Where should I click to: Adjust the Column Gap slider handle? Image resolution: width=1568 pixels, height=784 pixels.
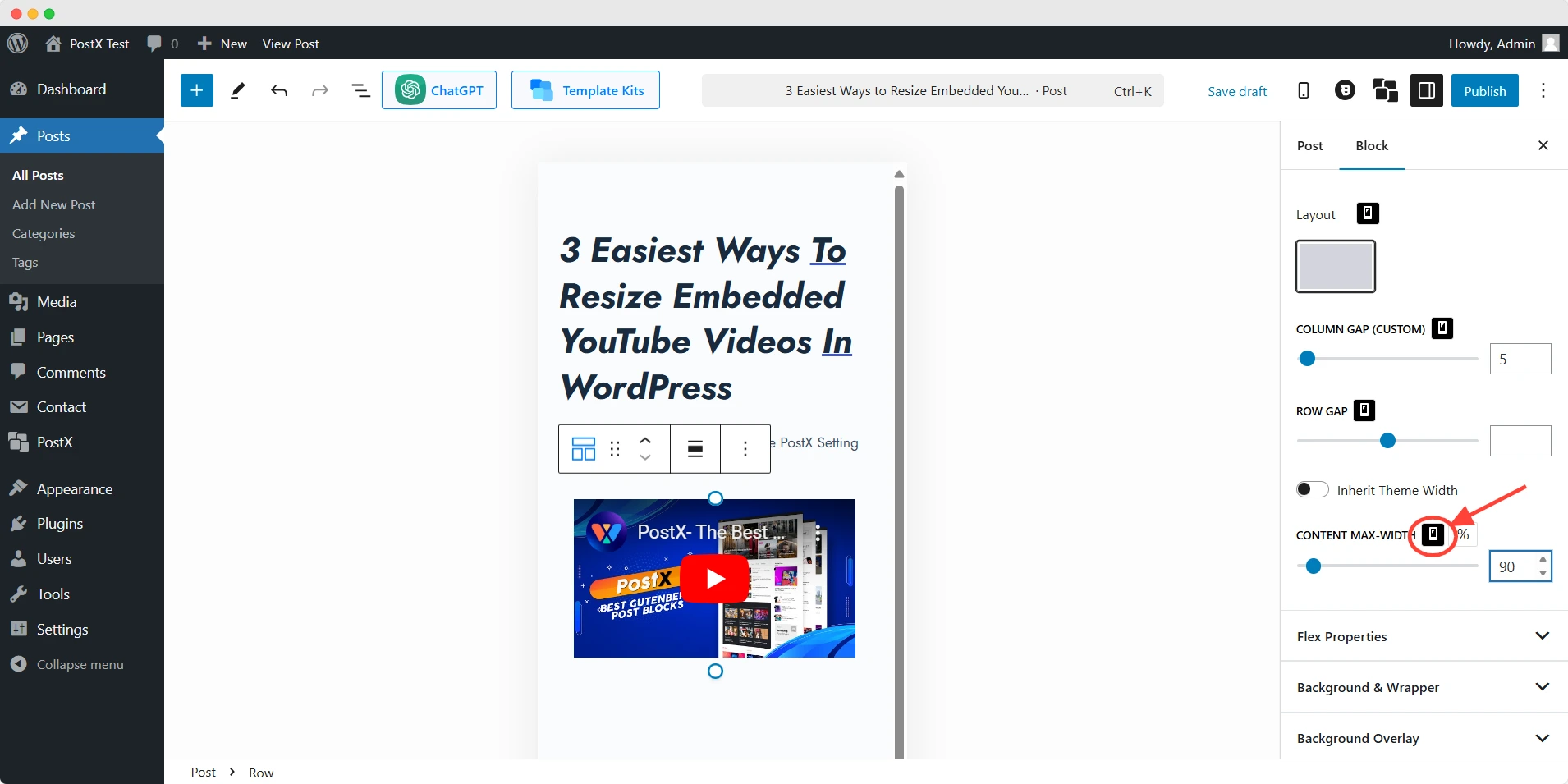[x=1307, y=359]
